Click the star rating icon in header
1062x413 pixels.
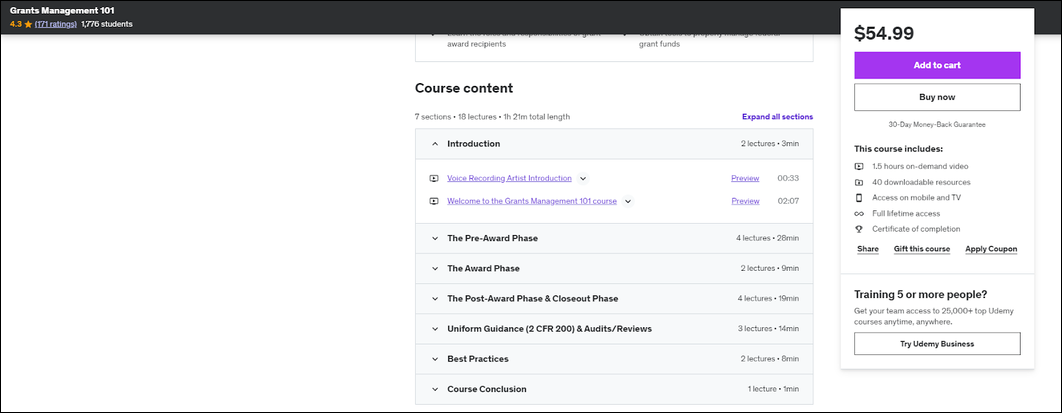coord(28,24)
